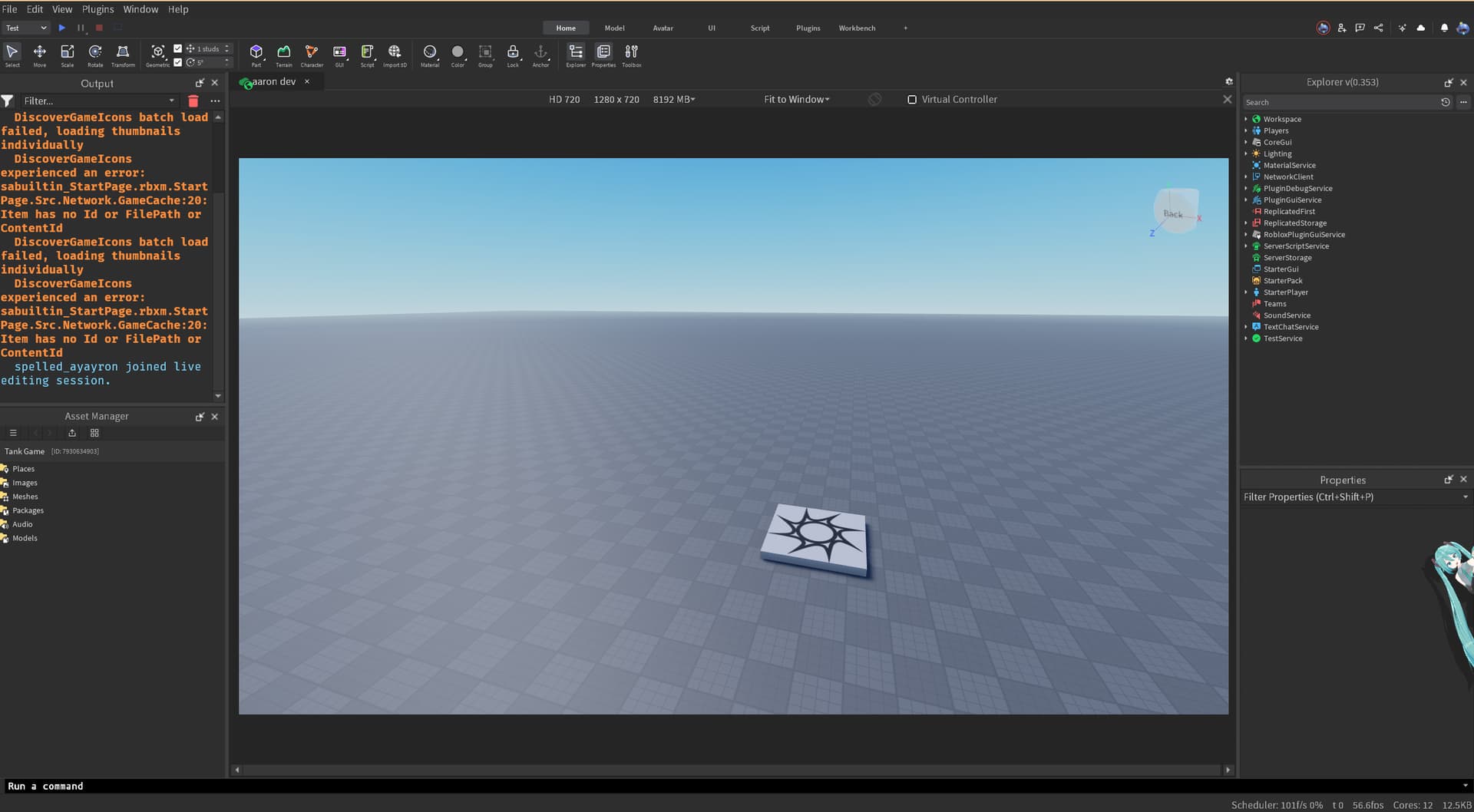Select the Lighting service in Explorer
The image size is (1474, 812).
tap(1277, 153)
